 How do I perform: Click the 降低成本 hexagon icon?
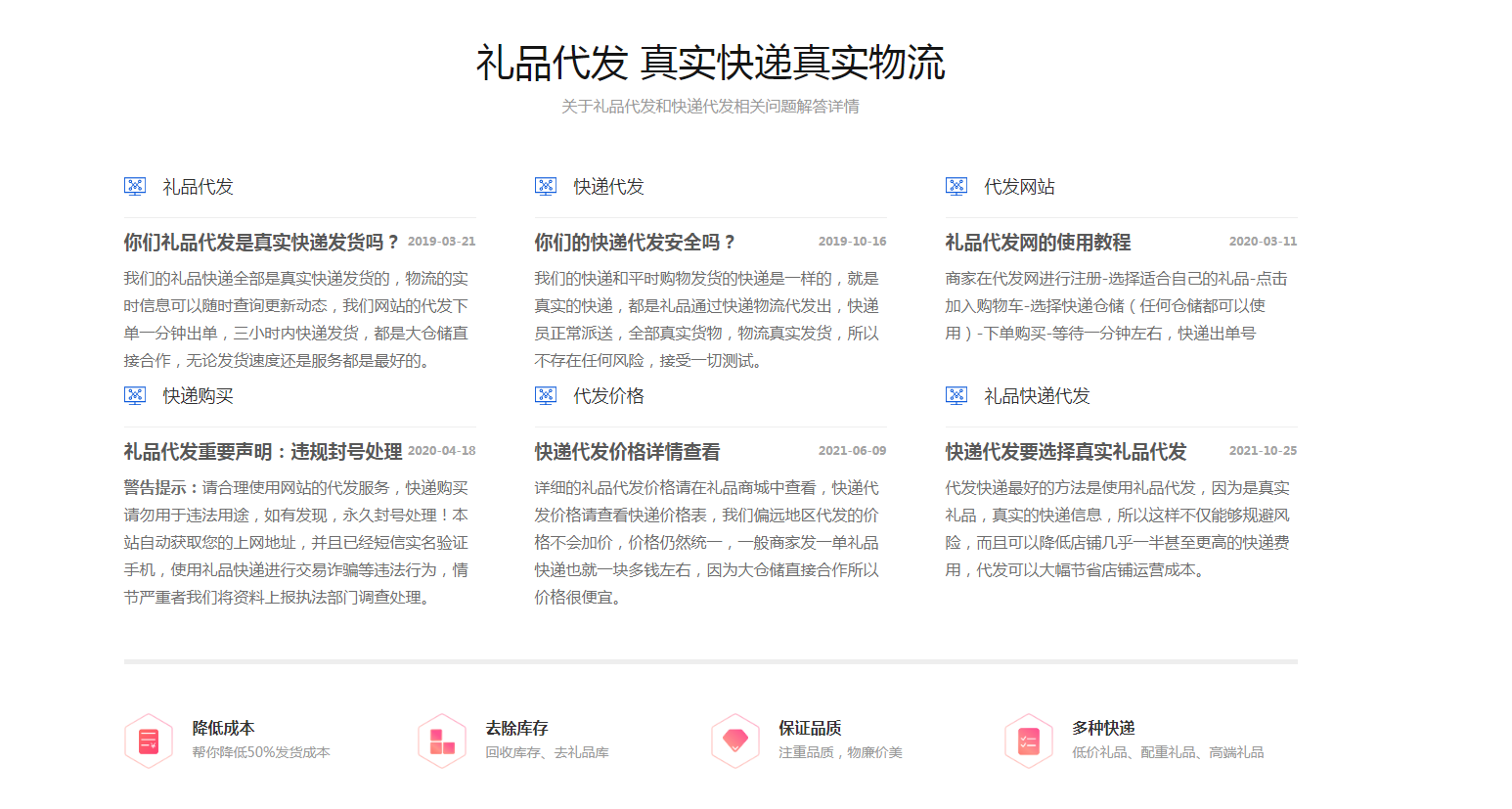(x=149, y=741)
